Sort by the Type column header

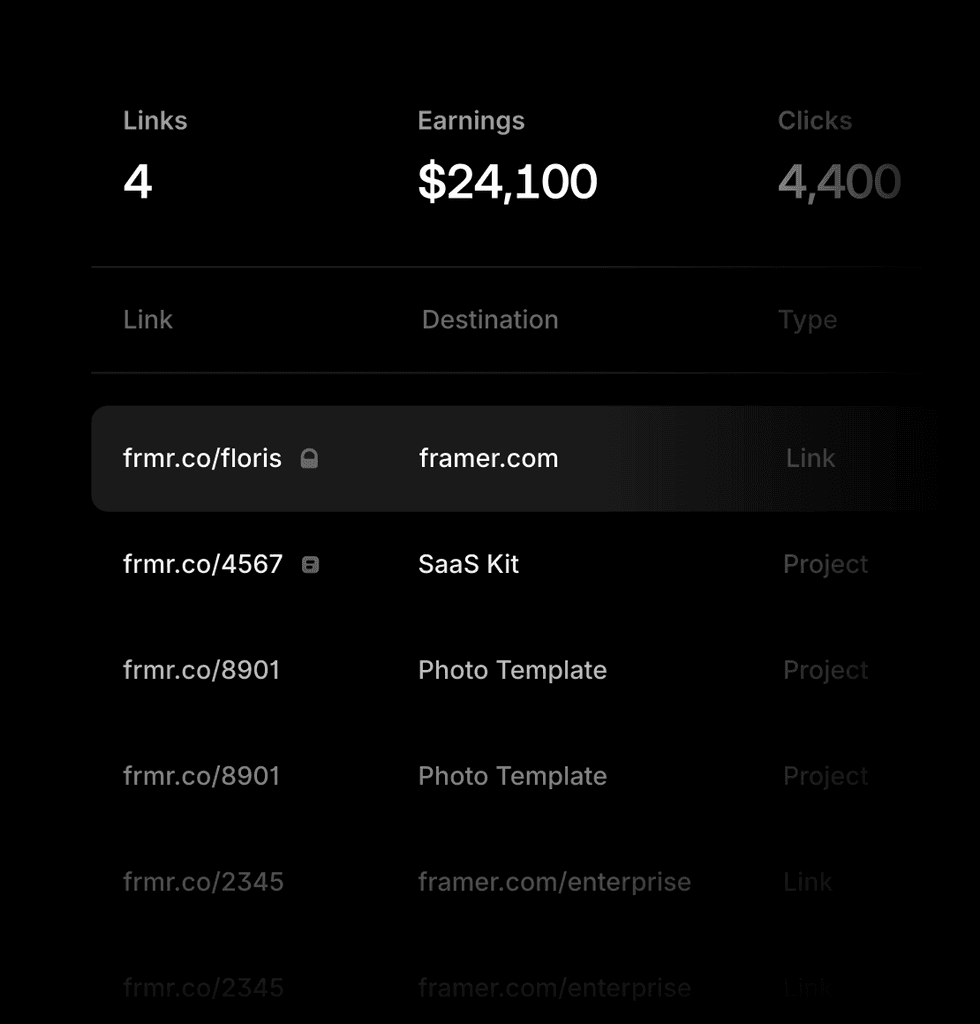(807, 320)
